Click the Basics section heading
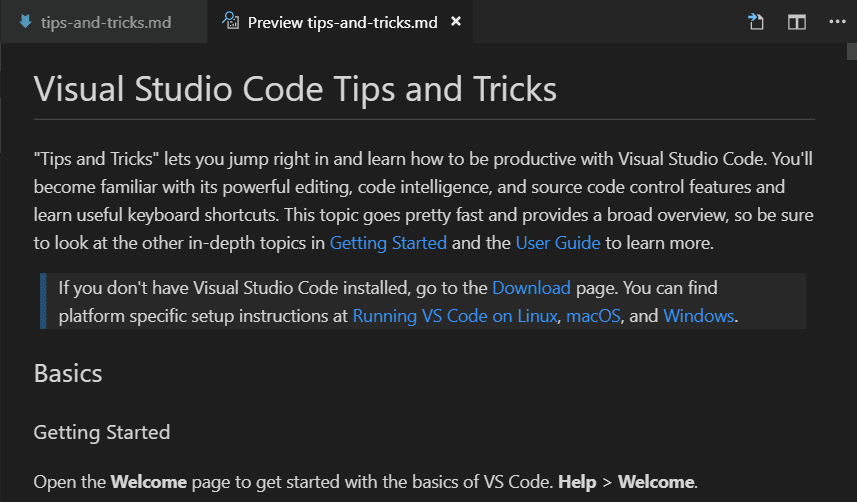This screenshot has width=857, height=502. 68,374
